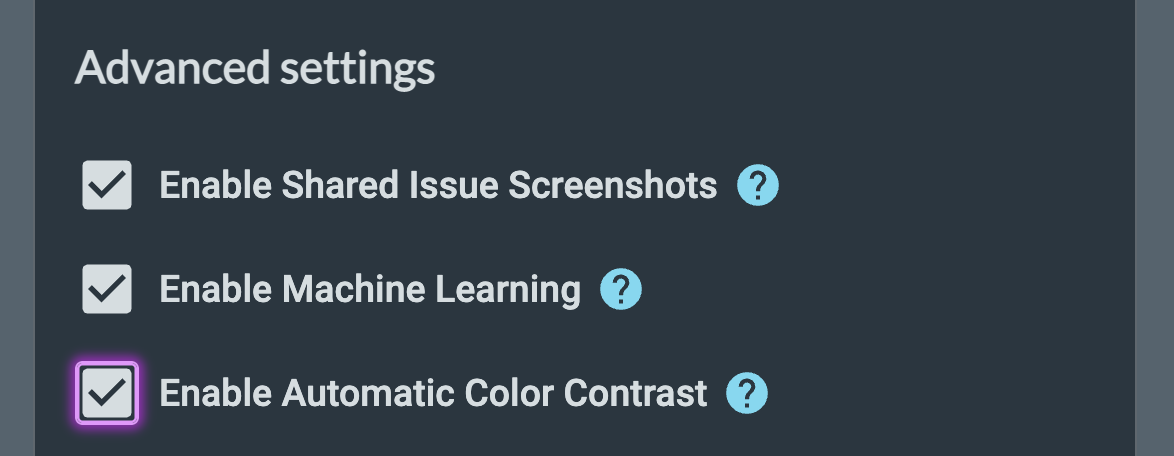Disable the Enable Machine Learning checkbox

pyautogui.click(x=107, y=290)
